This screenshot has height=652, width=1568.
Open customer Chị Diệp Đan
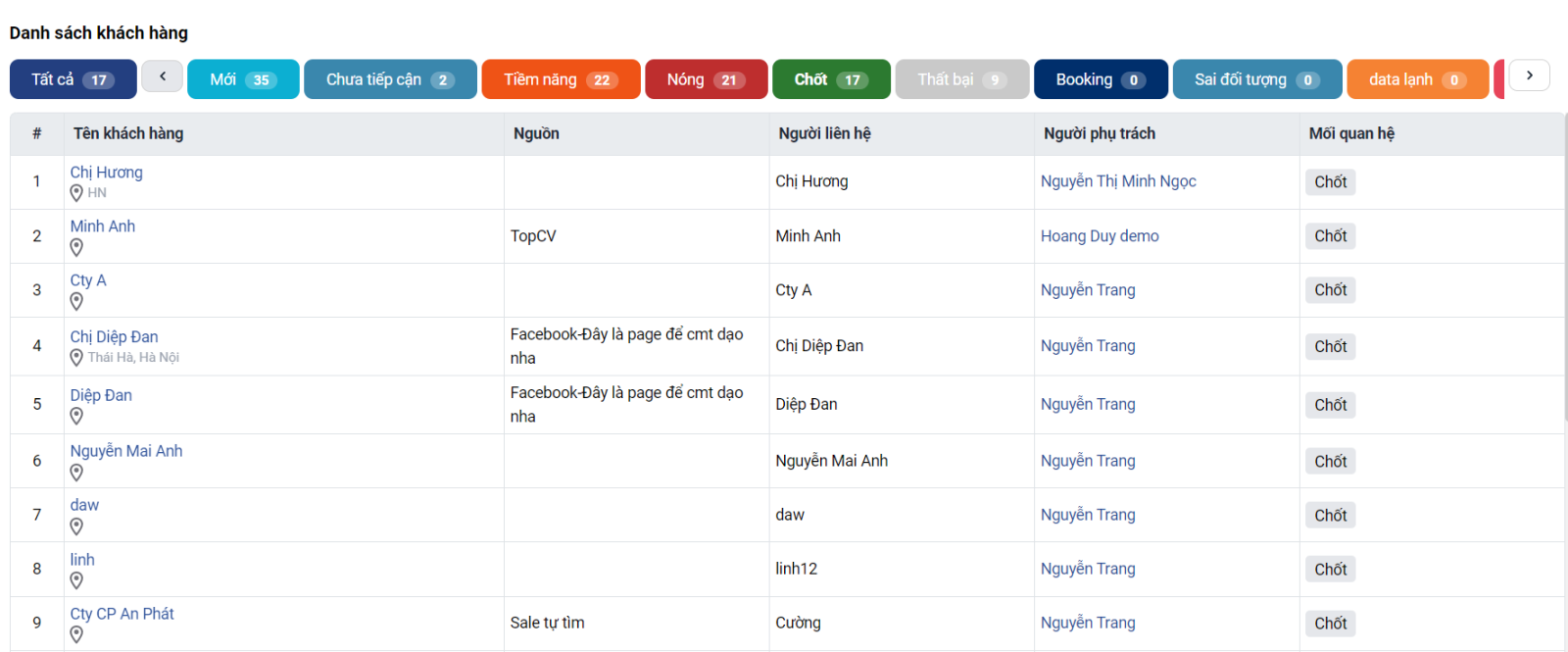(x=114, y=336)
